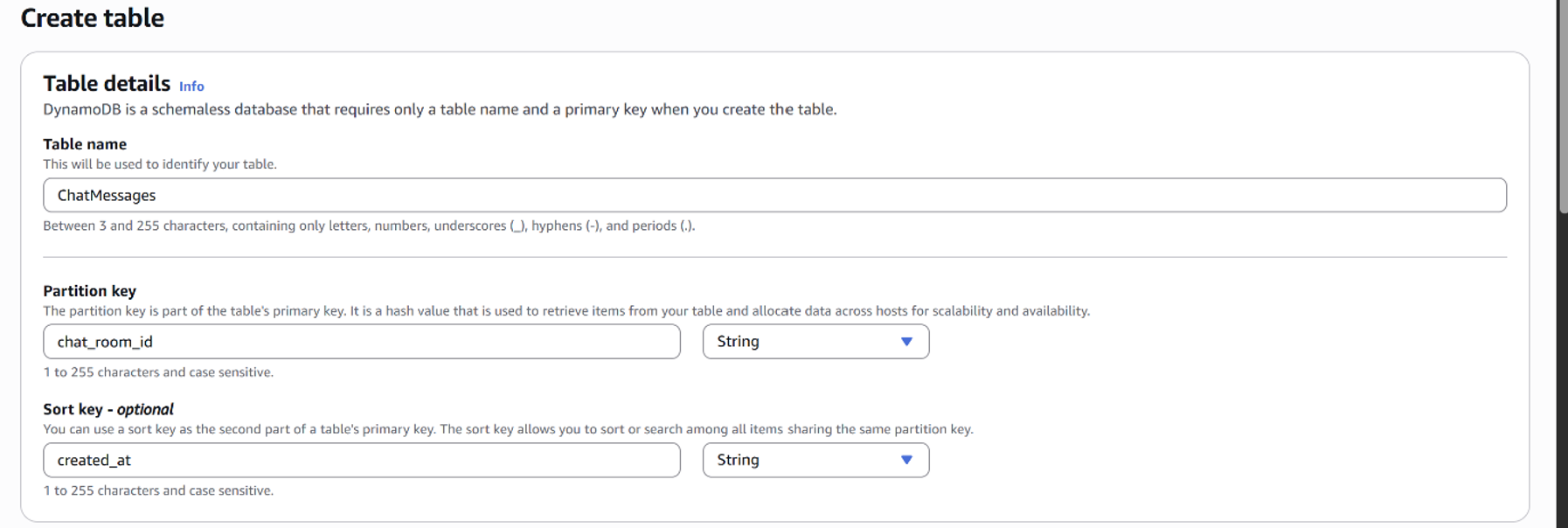The image size is (1568, 528).
Task: Focus the Partition key field with chat_room_id
Action: 362,342
